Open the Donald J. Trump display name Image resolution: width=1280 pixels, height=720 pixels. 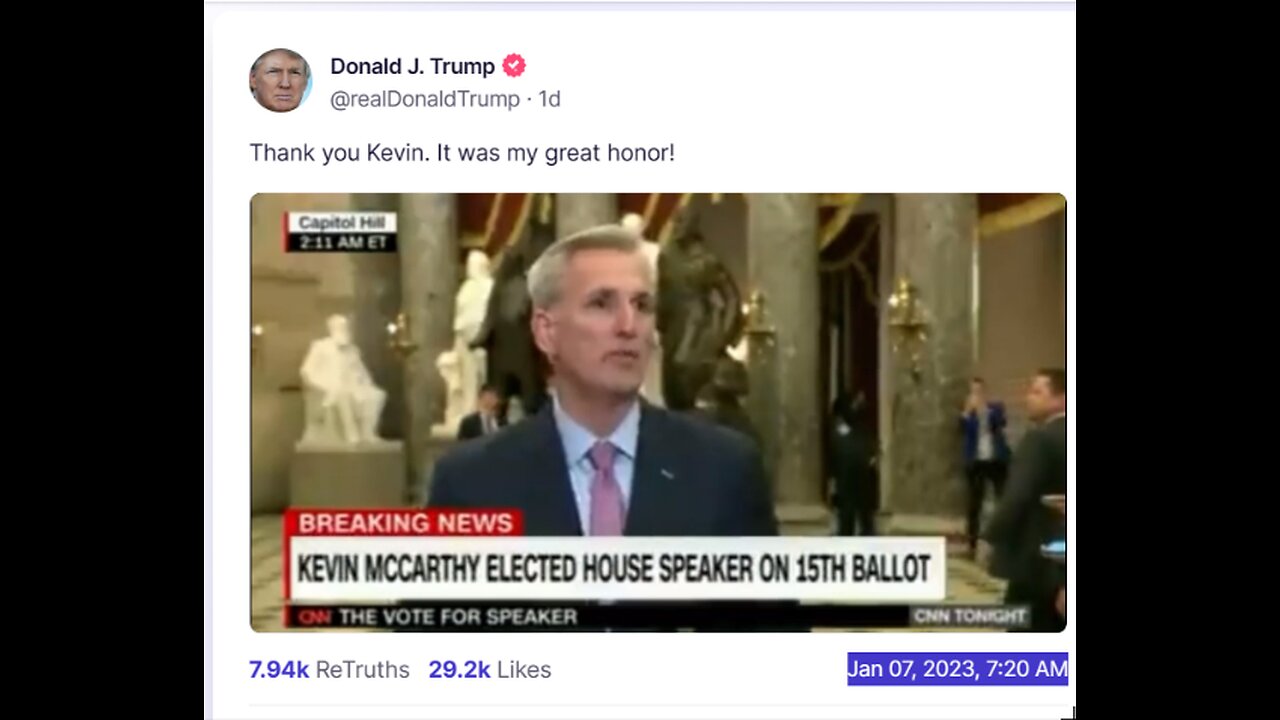[x=413, y=66]
